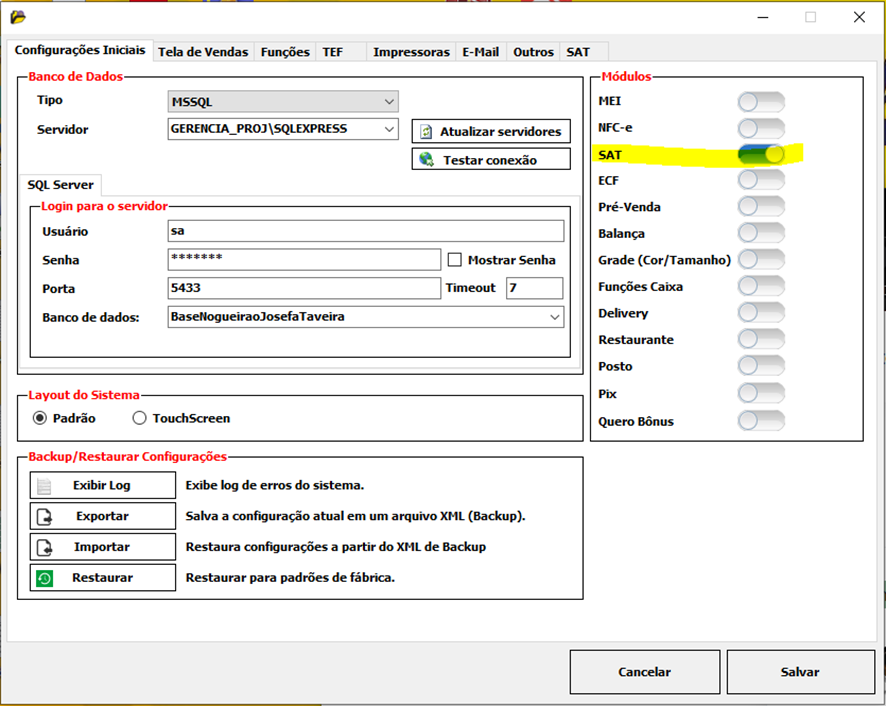Enable the NFC-e module switch
Viewport: 886px width, 706px height.
(x=761, y=128)
